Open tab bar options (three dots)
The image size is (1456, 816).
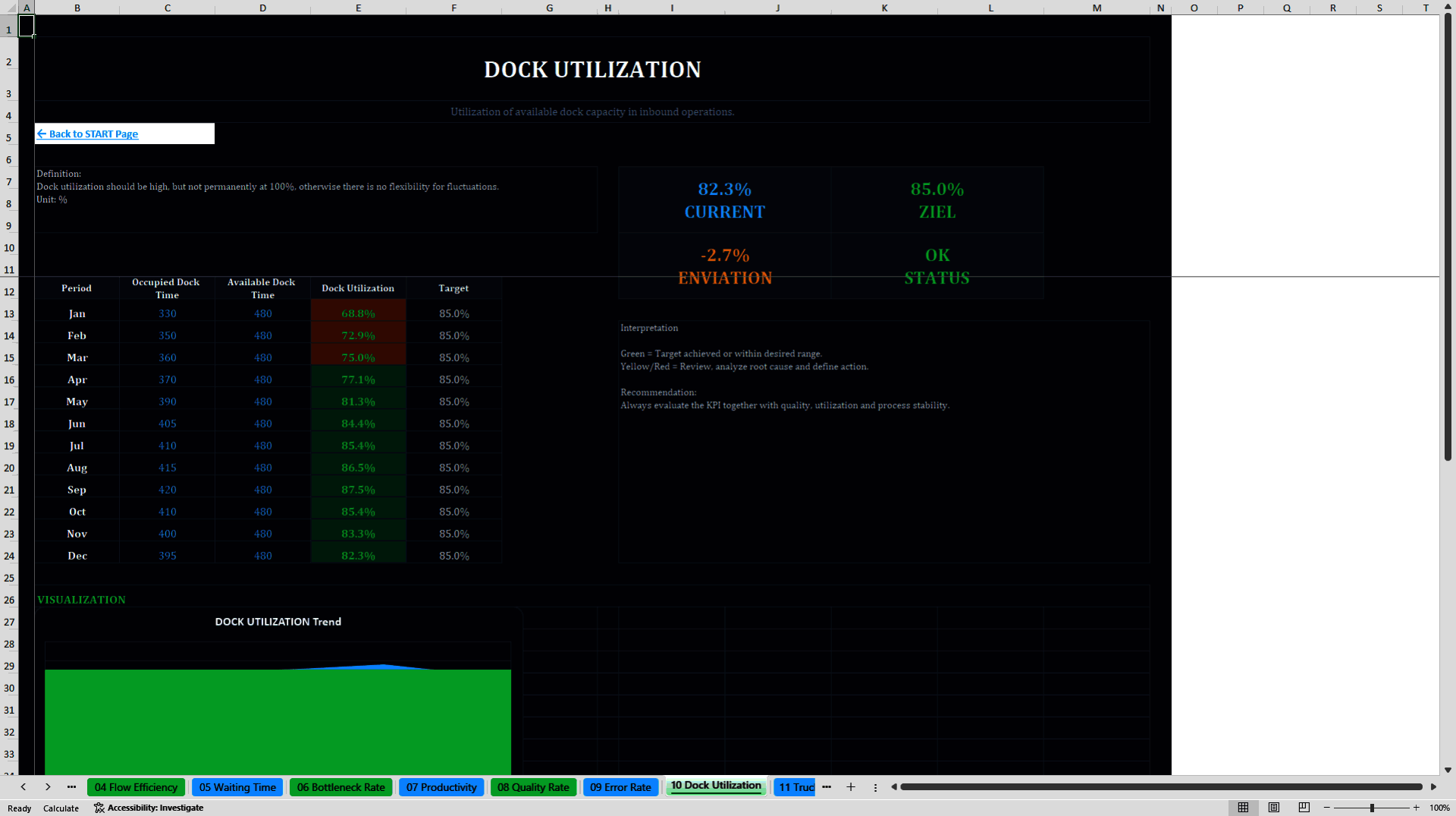[x=875, y=787]
